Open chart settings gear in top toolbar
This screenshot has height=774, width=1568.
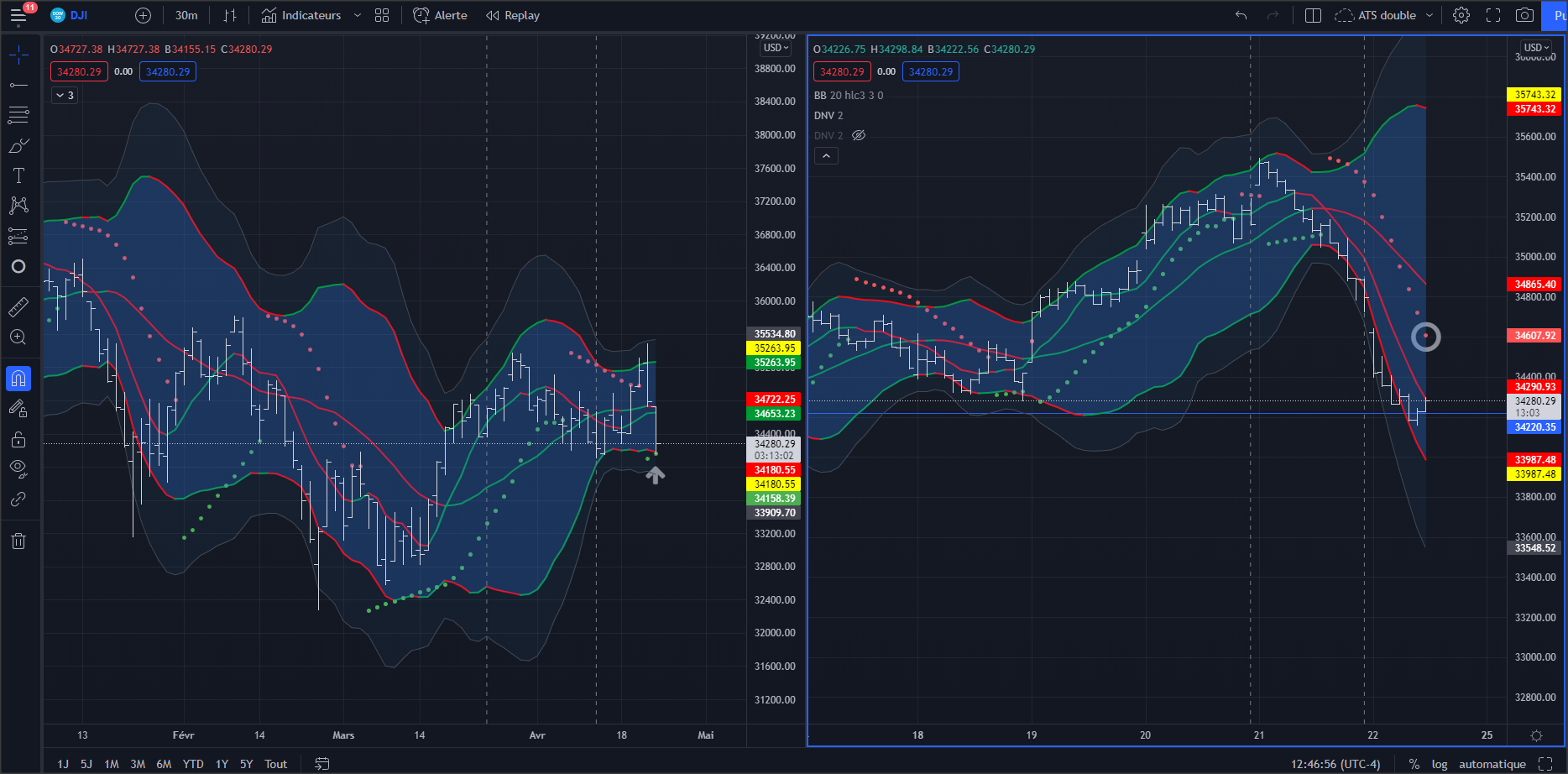[x=1461, y=15]
